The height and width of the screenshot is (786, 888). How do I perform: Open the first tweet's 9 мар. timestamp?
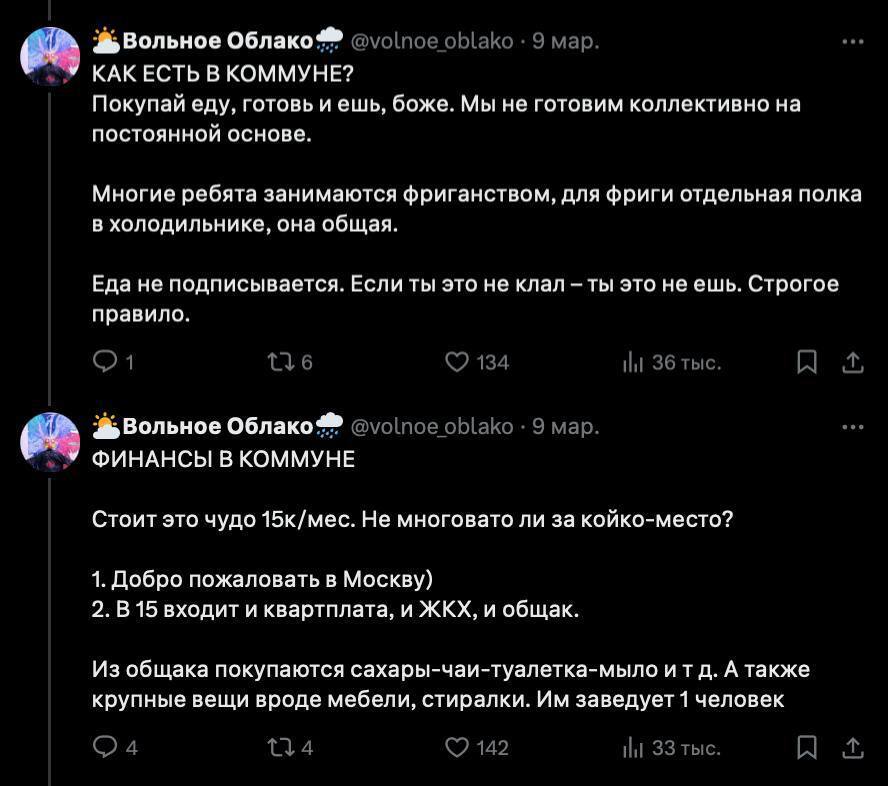click(x=566, y=41)
